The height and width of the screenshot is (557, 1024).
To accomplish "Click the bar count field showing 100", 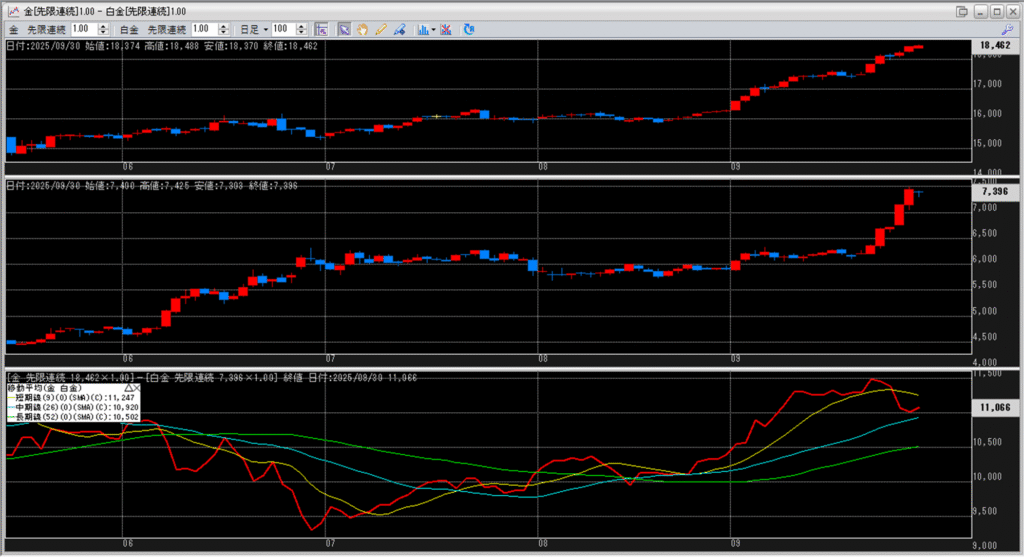I will 280,29.
